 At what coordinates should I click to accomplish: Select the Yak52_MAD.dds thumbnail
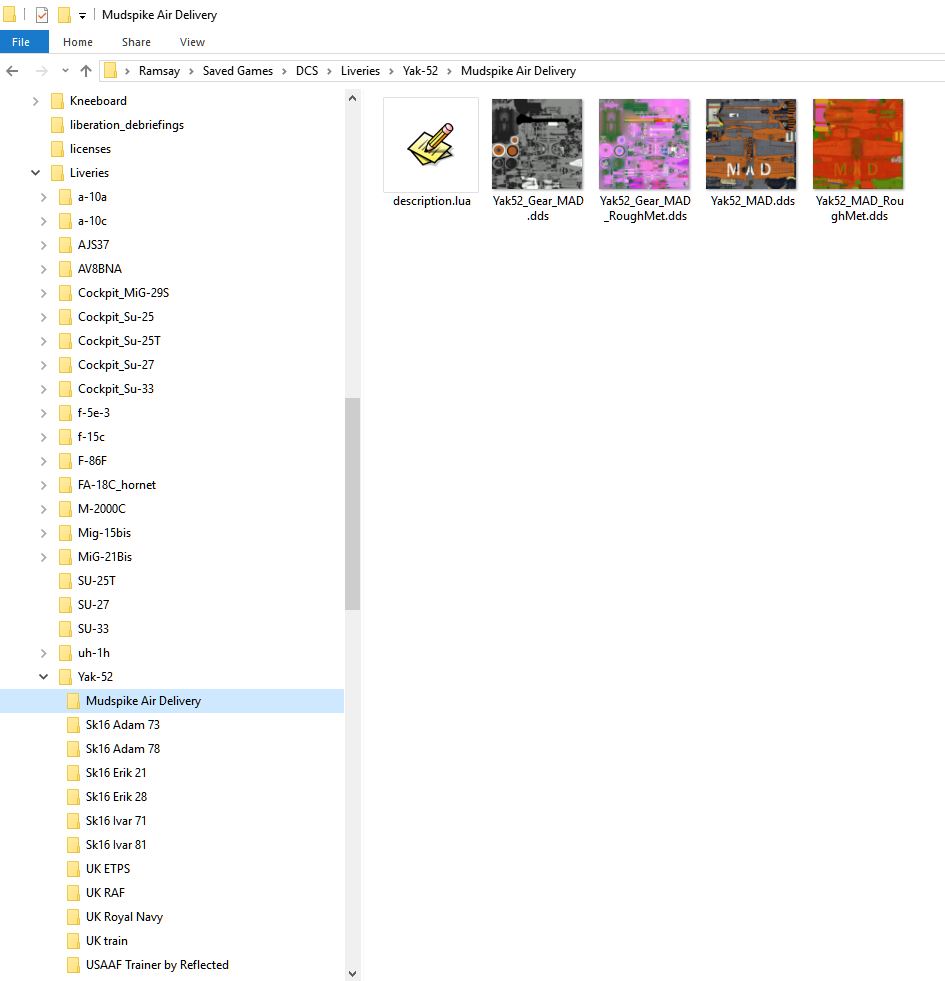coord(751,144)
